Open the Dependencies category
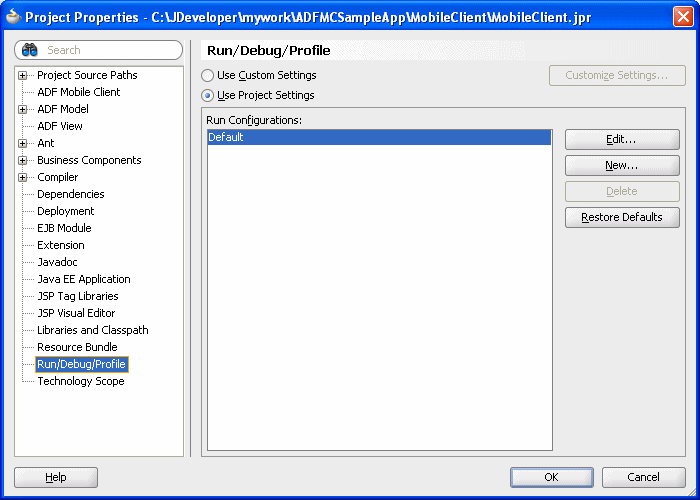This screenshot has width=700, height=500. pos(71,194)
